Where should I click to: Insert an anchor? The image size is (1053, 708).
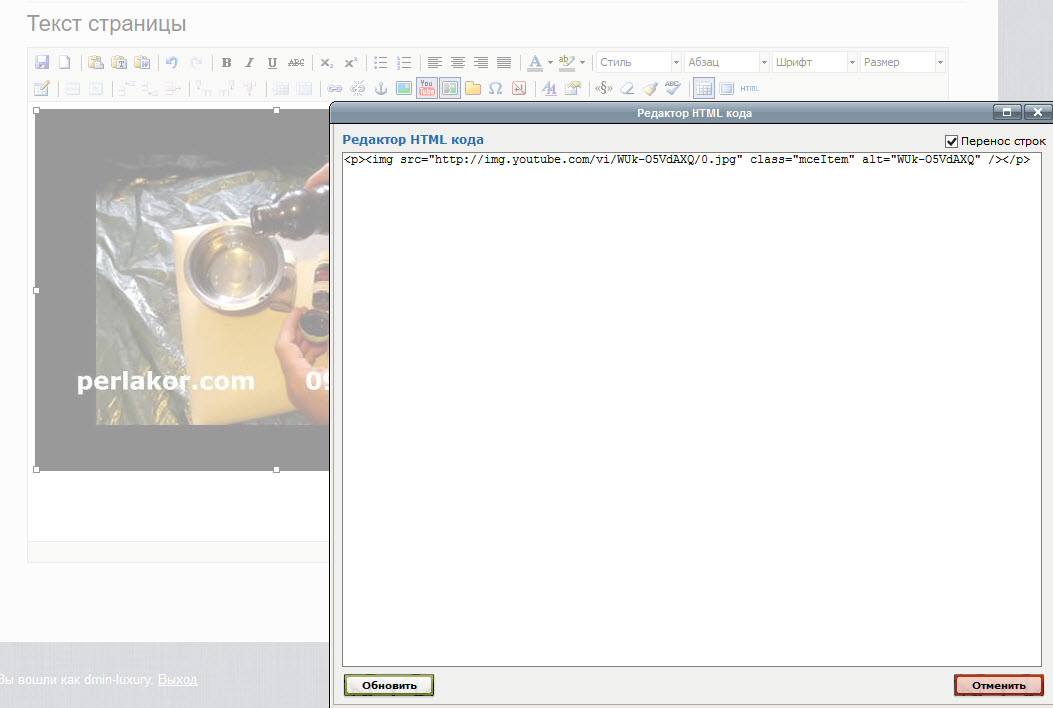coord(380,88)
